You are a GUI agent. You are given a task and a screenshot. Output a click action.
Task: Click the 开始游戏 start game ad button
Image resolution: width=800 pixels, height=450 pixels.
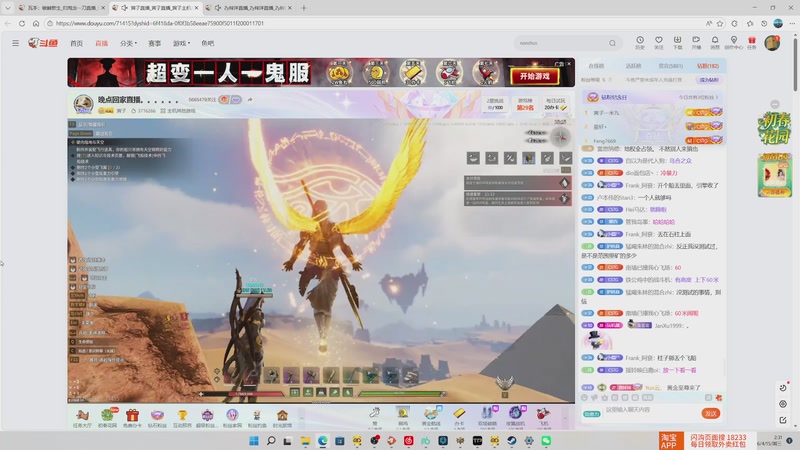(535, 76)
